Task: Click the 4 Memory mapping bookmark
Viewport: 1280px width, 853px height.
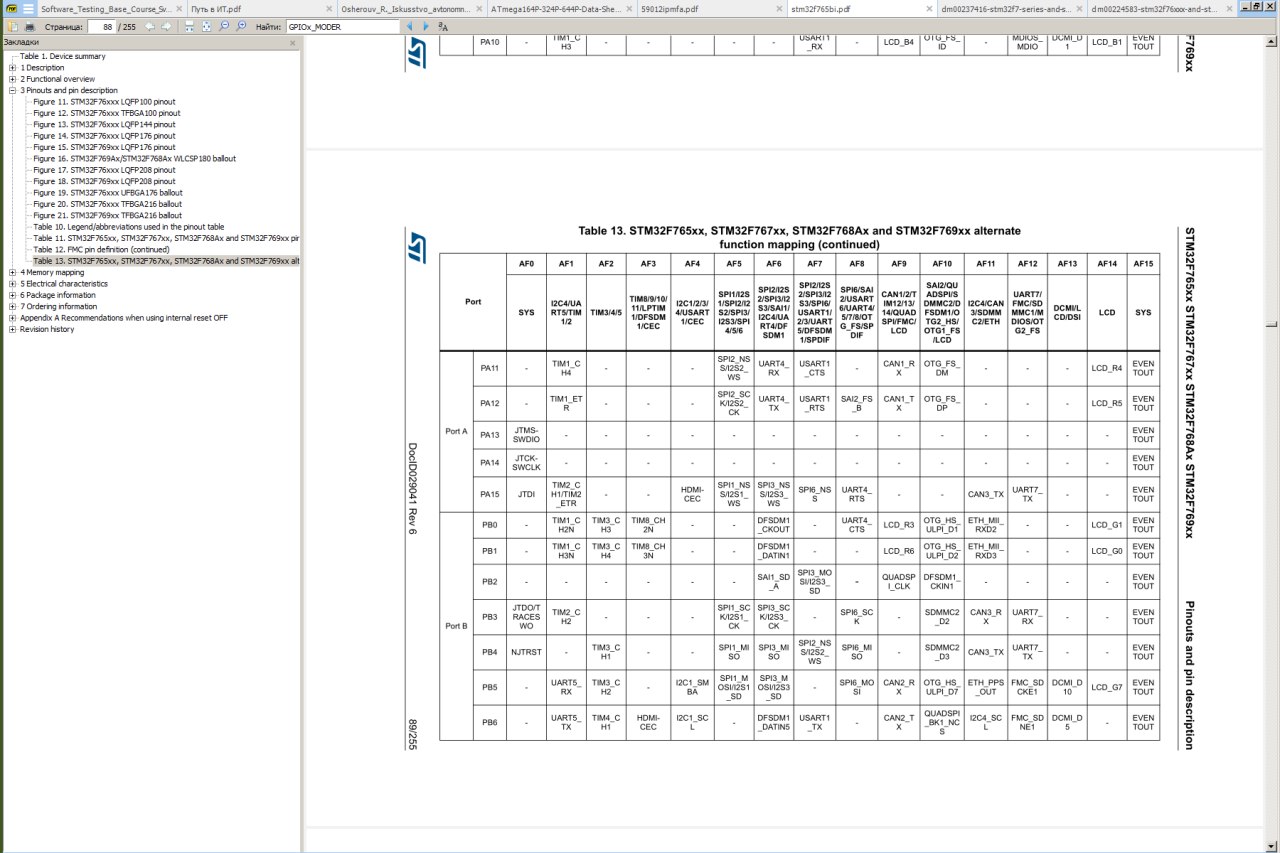Action: [x=52, y=272]
